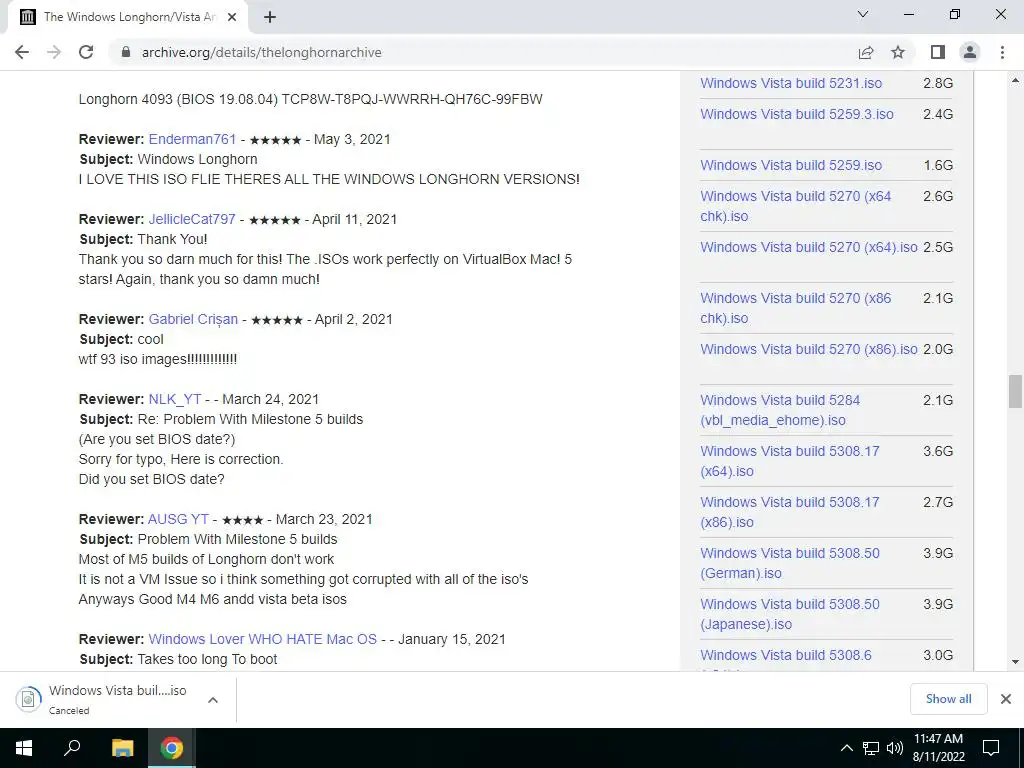Click Enderman761's five-star rating
This screenshot has width=1024, height=768.
[x=275, y=140]
